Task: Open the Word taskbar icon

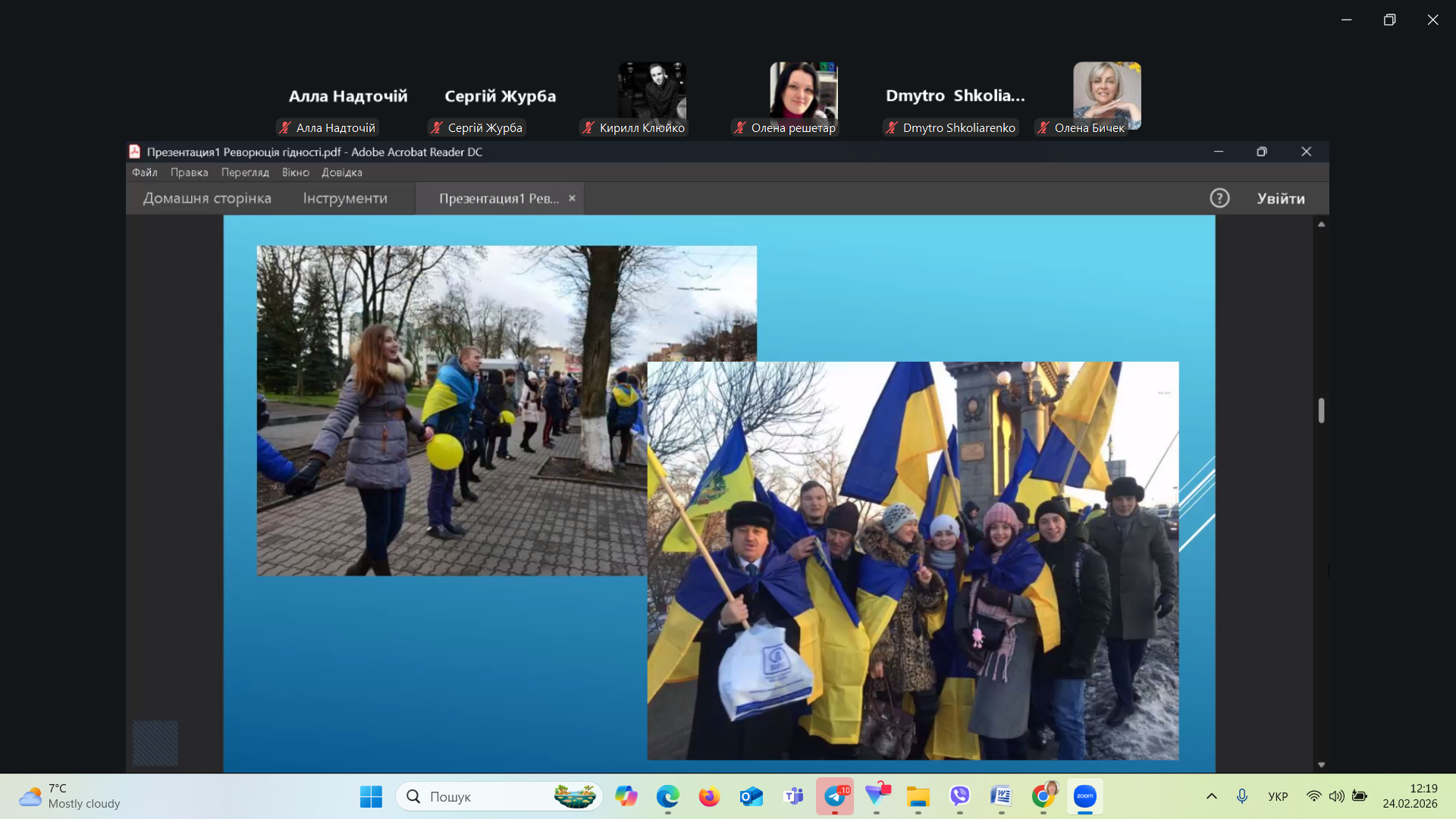Action: pos(1001,796)
